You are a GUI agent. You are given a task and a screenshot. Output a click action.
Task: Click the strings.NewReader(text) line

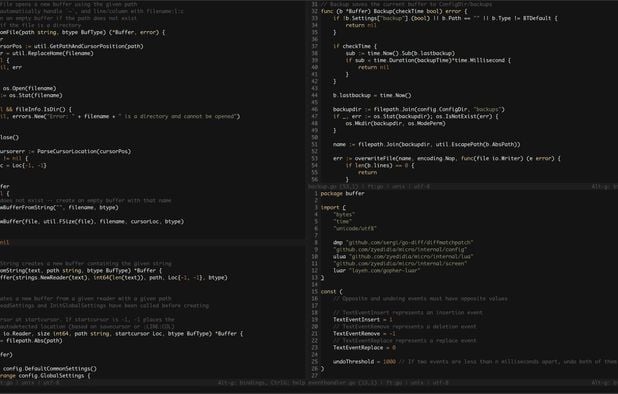tap(114, 278)
